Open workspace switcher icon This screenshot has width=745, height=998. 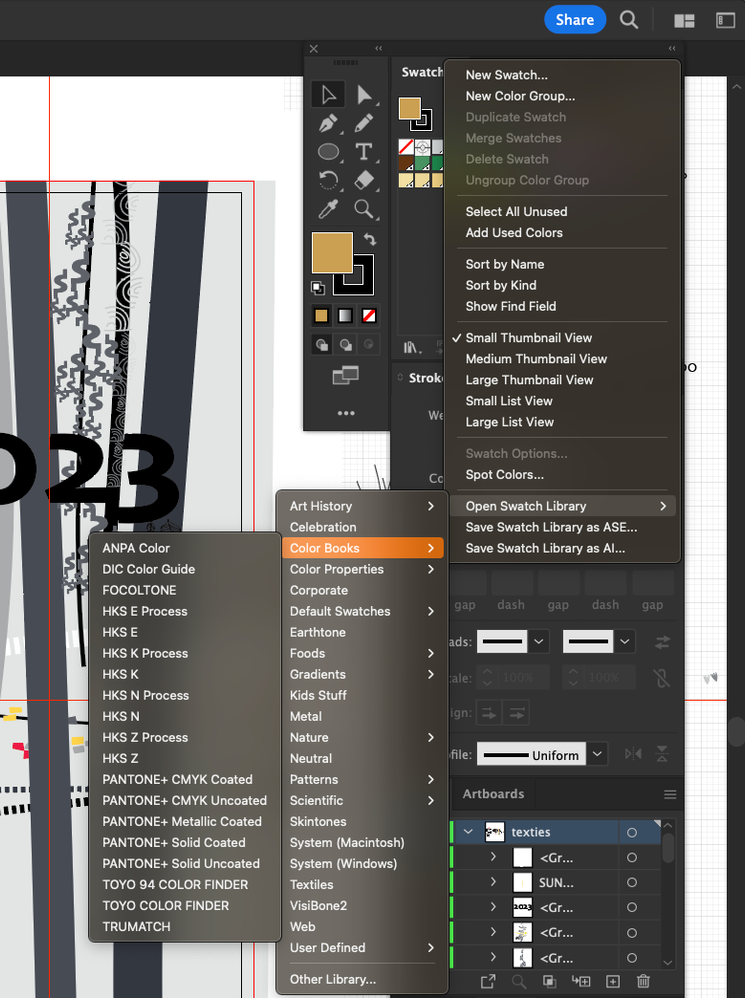coord(725,20)
